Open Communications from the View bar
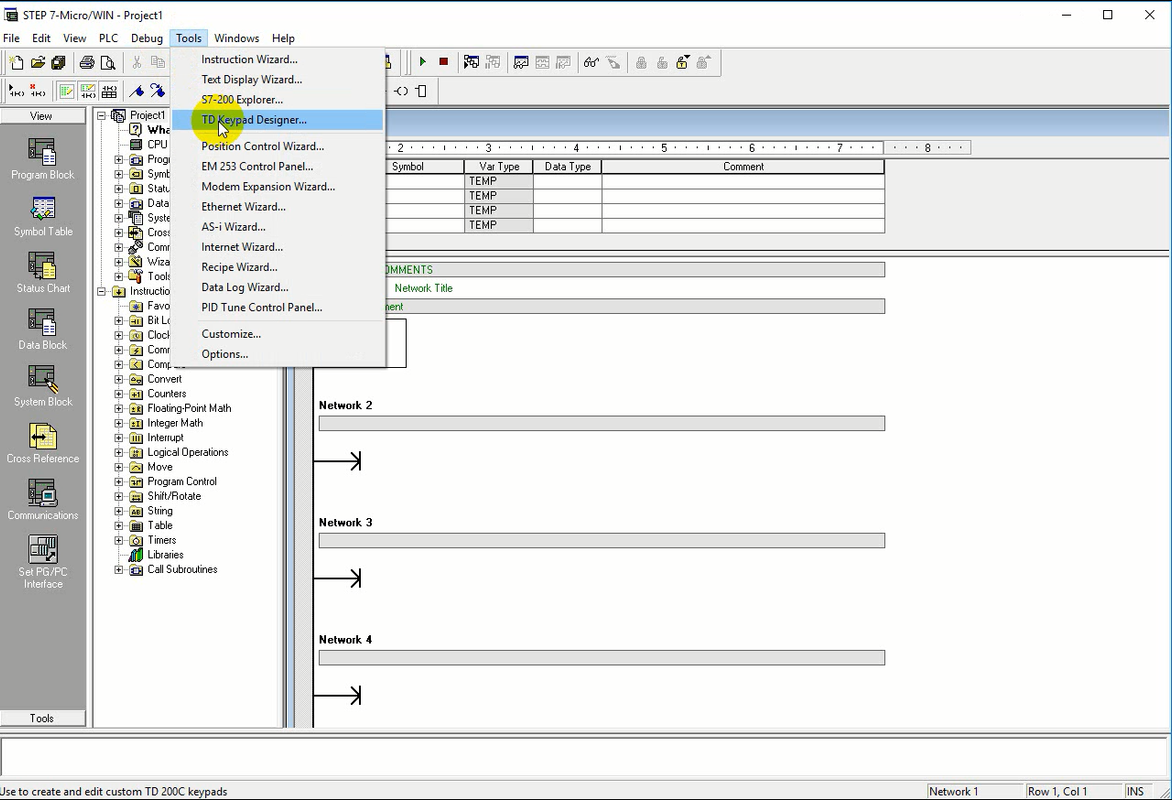 43,500
